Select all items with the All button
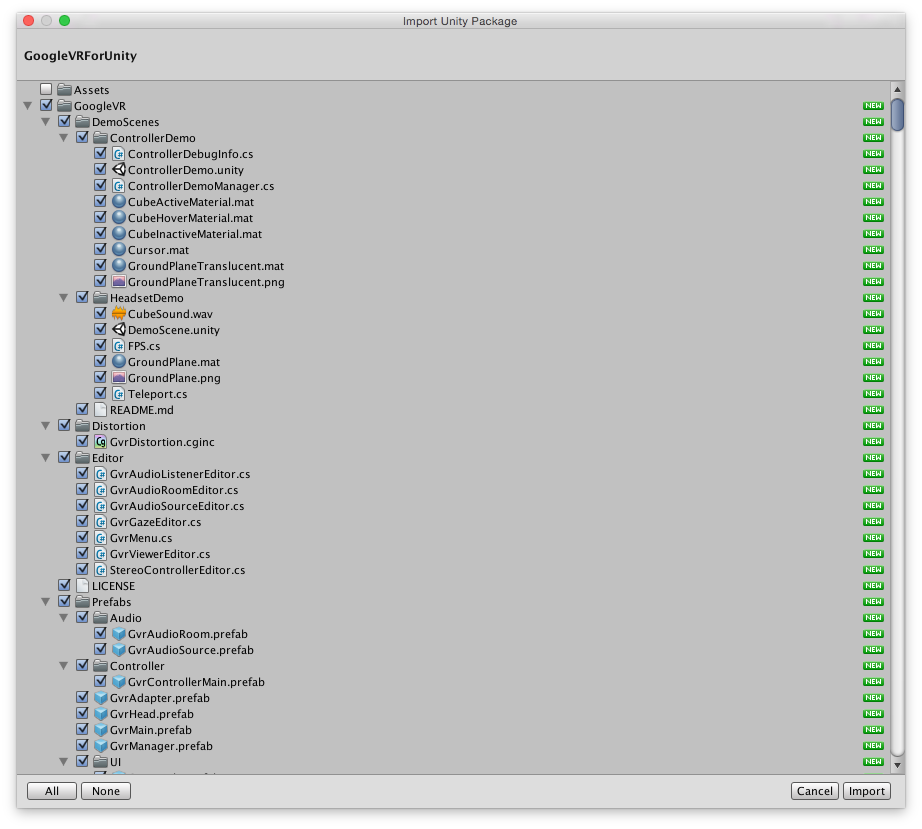 coord(52,791)
